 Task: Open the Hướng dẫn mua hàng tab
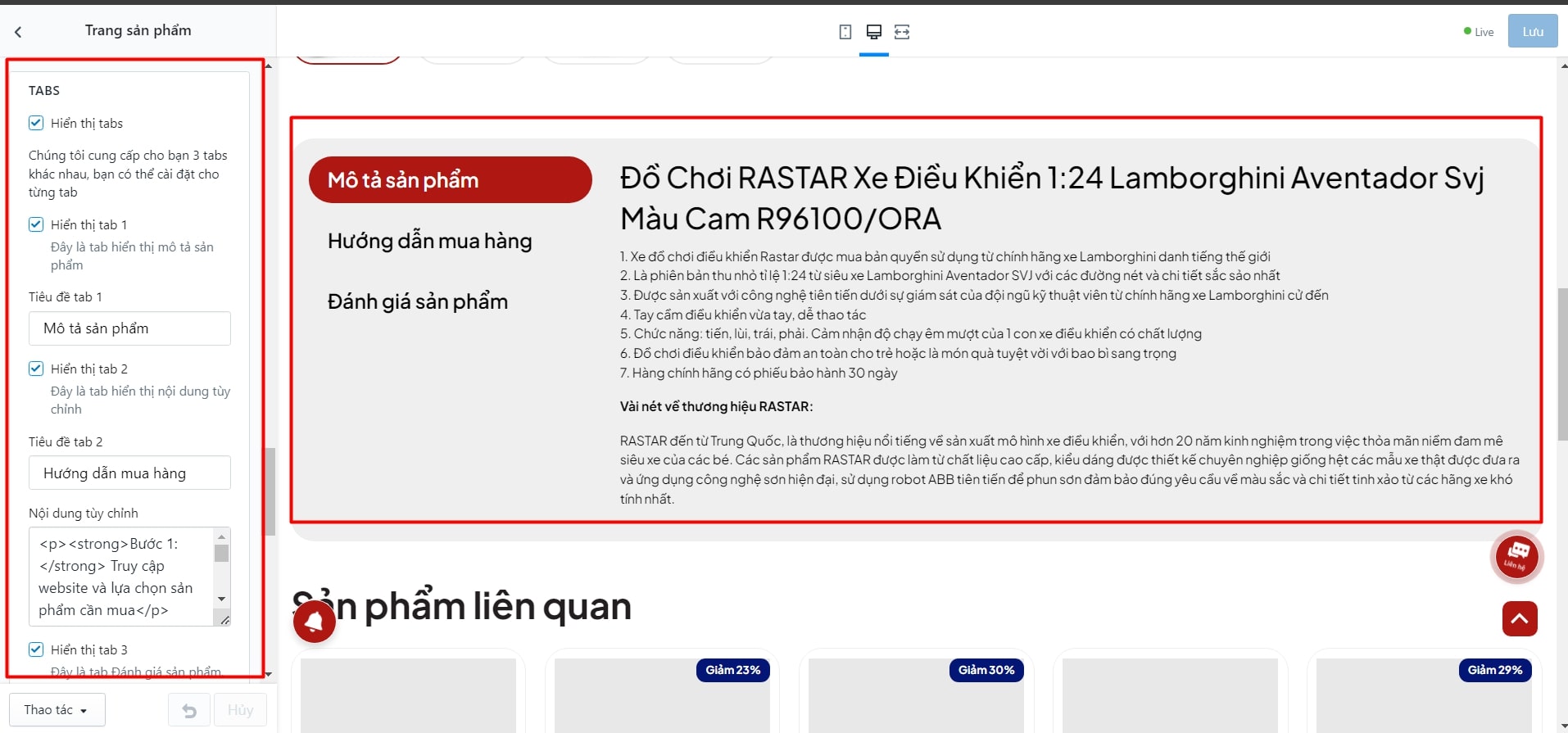pos(429,241)
